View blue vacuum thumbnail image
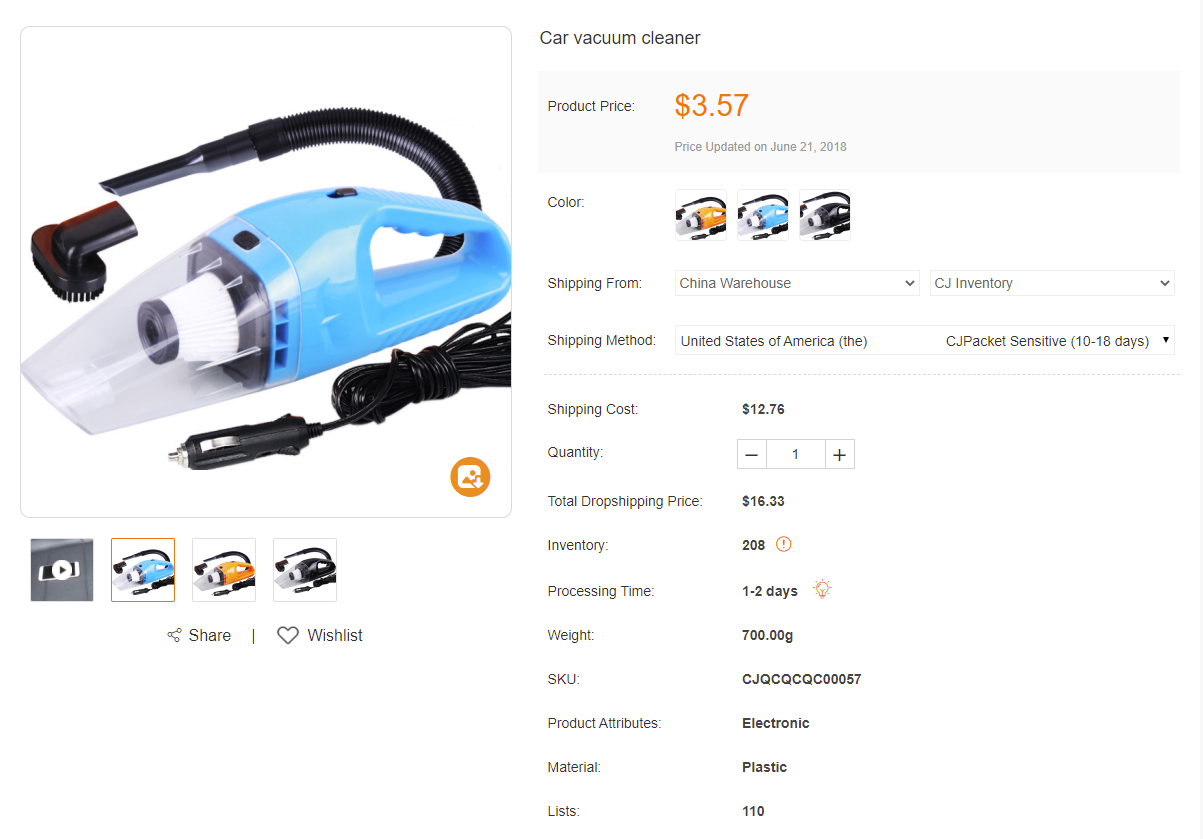Viewport: 1203px width, 839px height. coord(143,570)
